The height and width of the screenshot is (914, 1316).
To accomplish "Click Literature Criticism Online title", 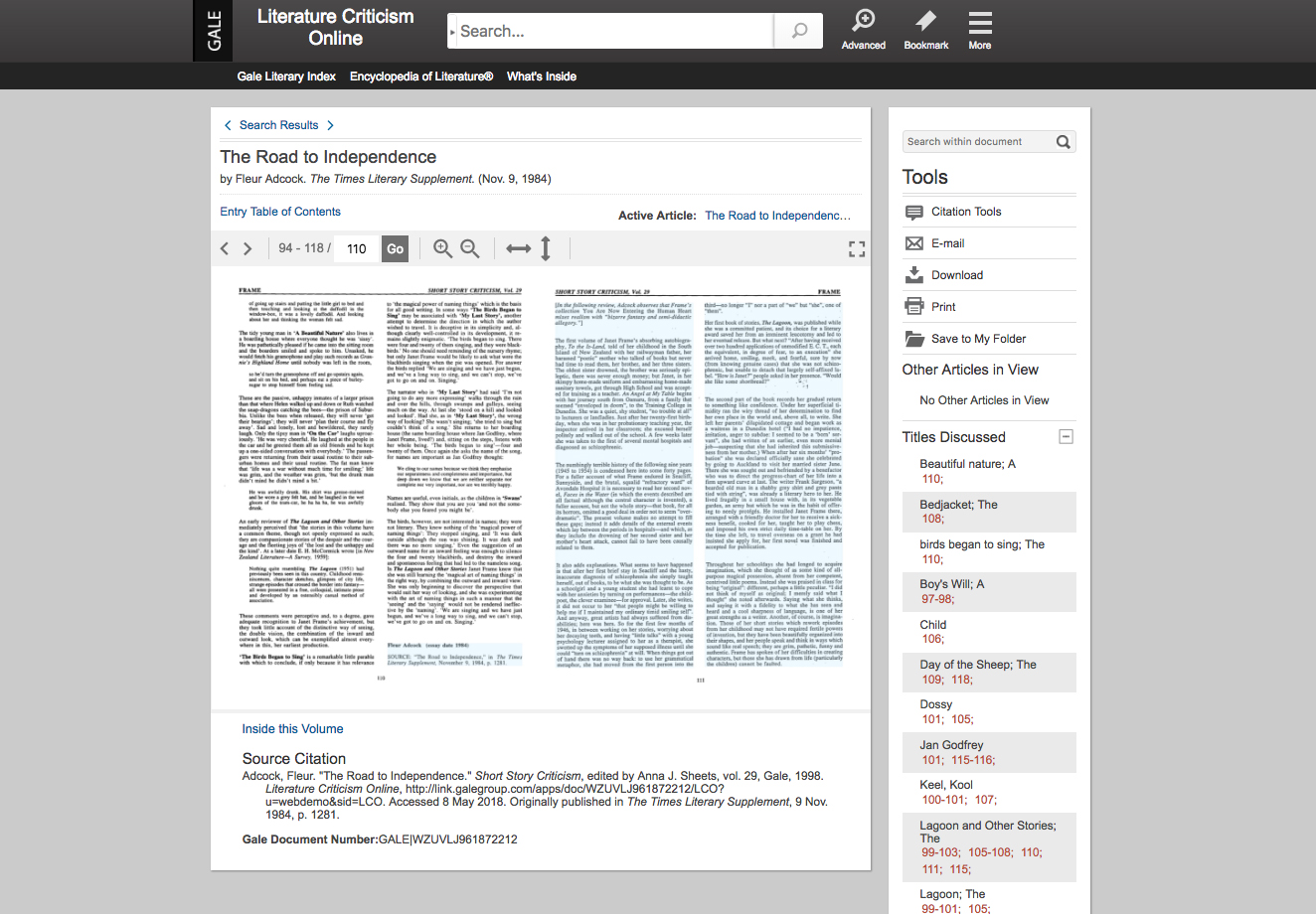I will [x=336, y=28].
